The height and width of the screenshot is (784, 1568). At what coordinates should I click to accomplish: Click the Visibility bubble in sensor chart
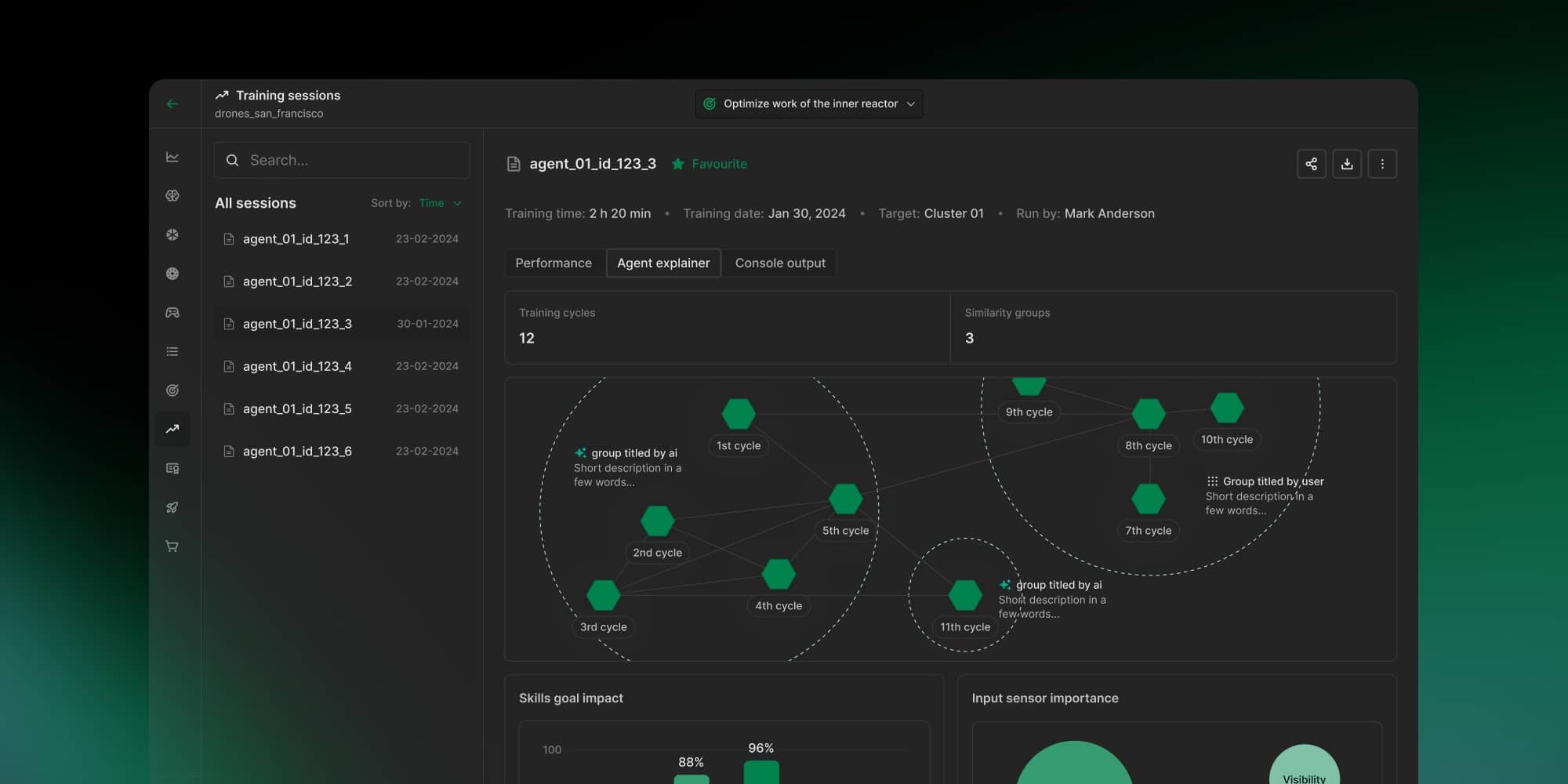click(x=1305, y=764)
